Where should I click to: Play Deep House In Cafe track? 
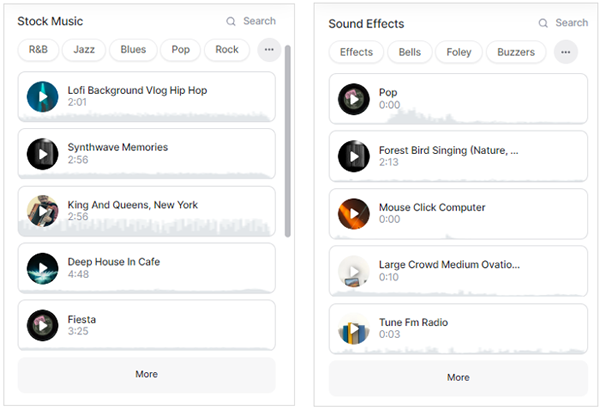[x=42, y=268]
